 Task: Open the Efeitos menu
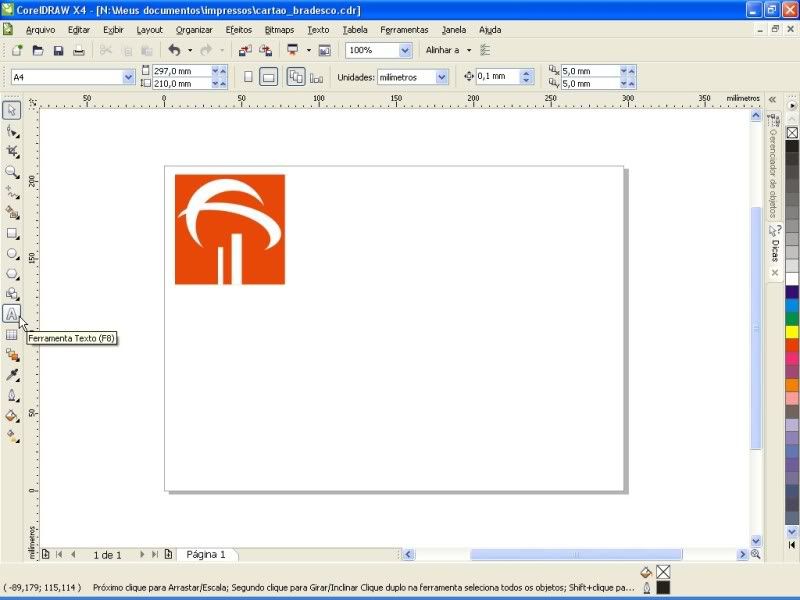[x=239, y=30]
